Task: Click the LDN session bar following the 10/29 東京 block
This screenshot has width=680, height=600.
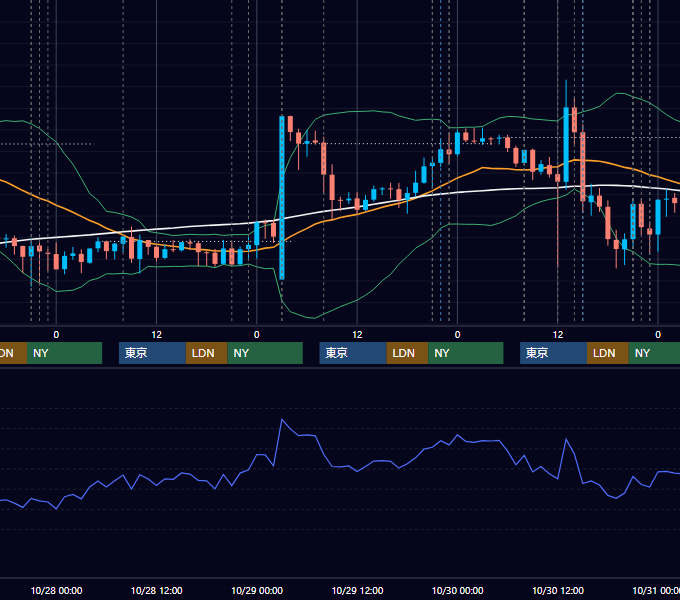Action: coord(407,353)
